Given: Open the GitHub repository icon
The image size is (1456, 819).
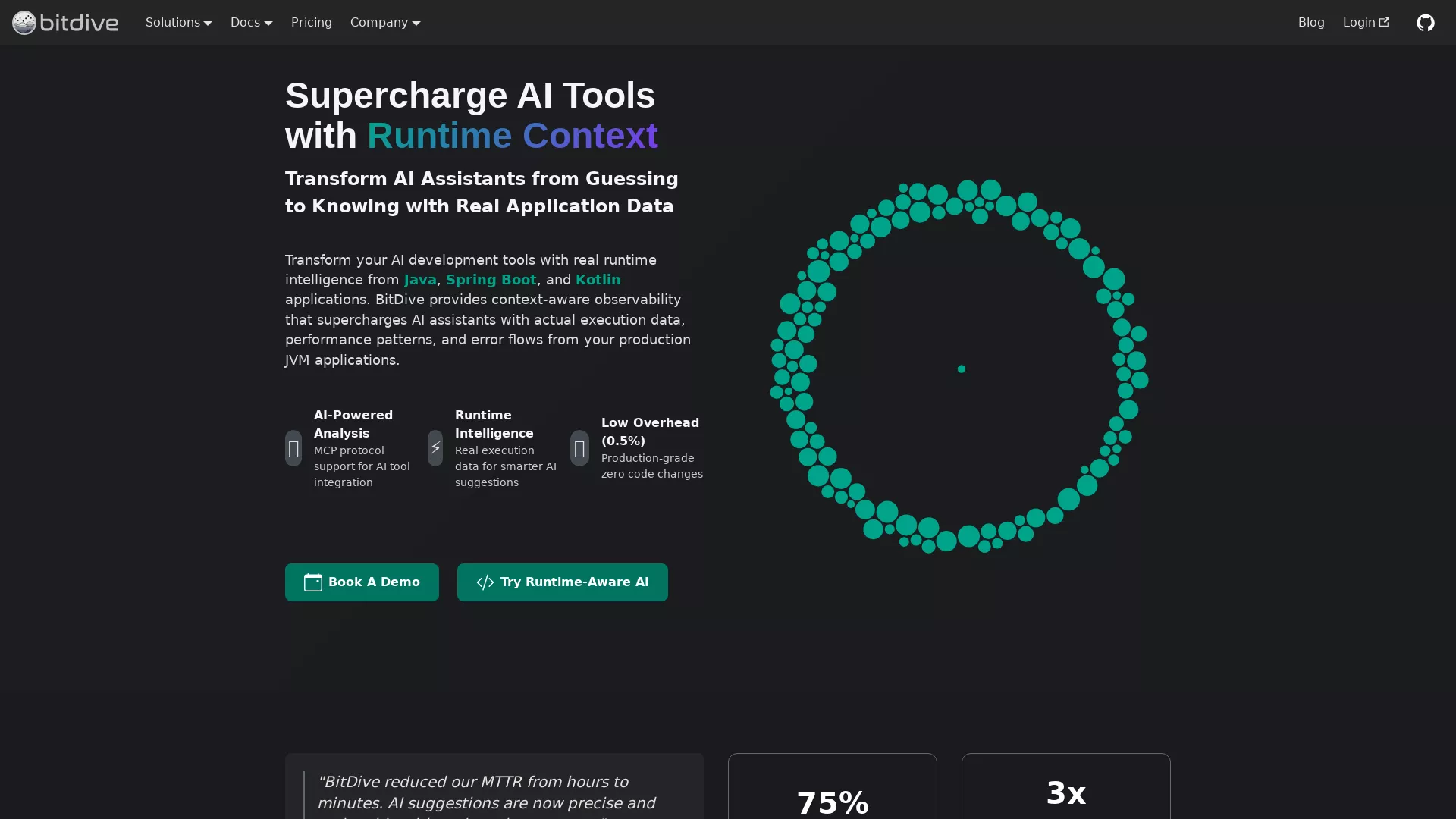Looking at the screenshot, I should pos(1426,22).
